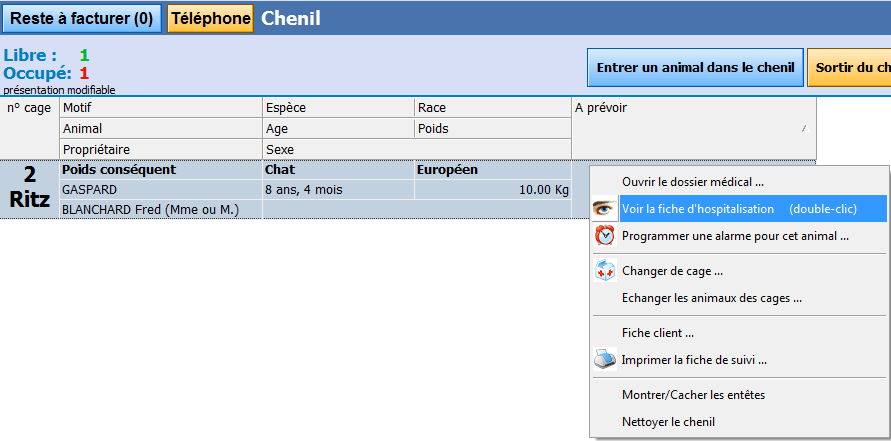Click the 'A prévoir' header resize grip
The height and width of the screenshot is (441, 891).
803,129
